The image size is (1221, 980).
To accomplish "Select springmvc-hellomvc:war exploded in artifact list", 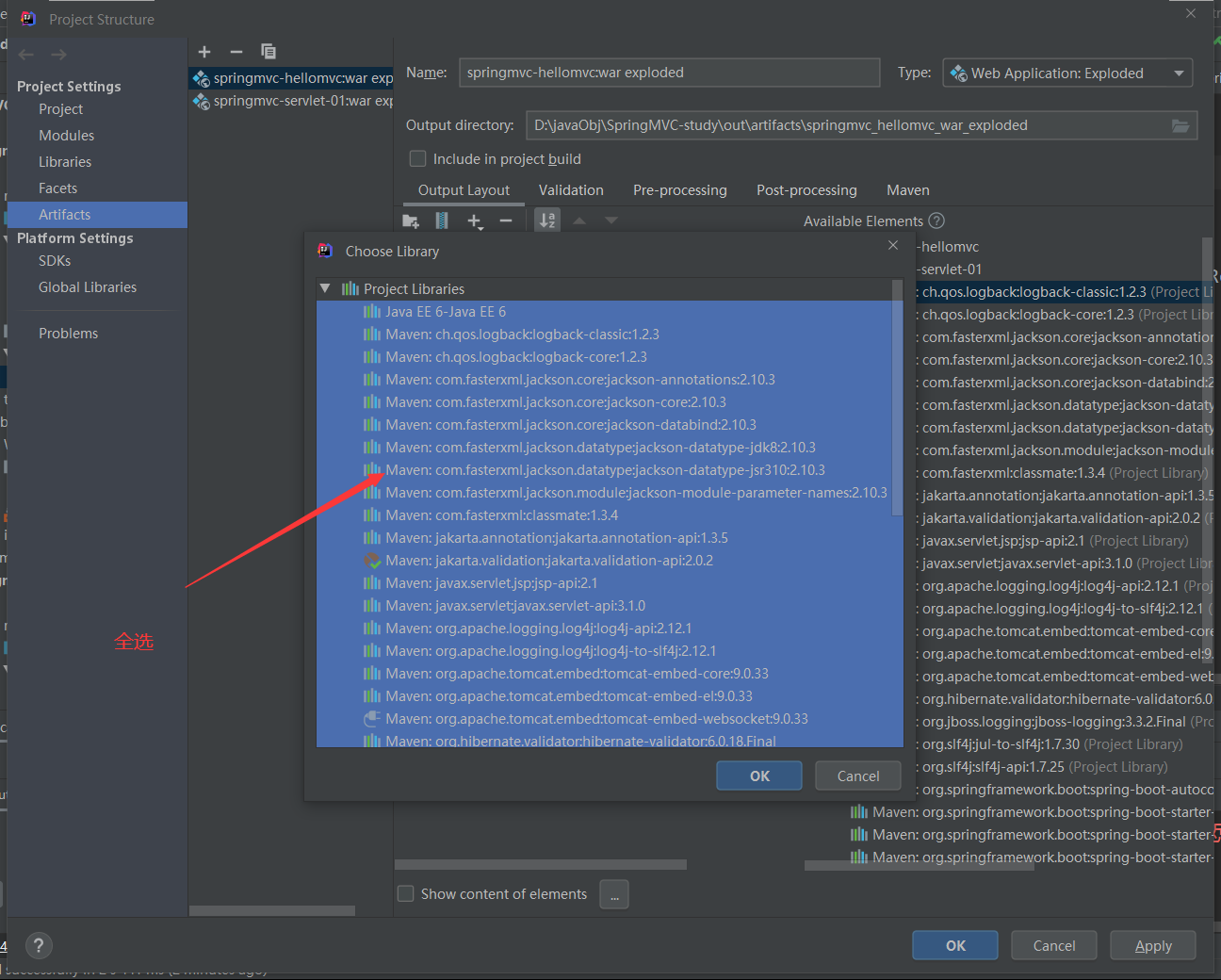I will click(291, 78).
